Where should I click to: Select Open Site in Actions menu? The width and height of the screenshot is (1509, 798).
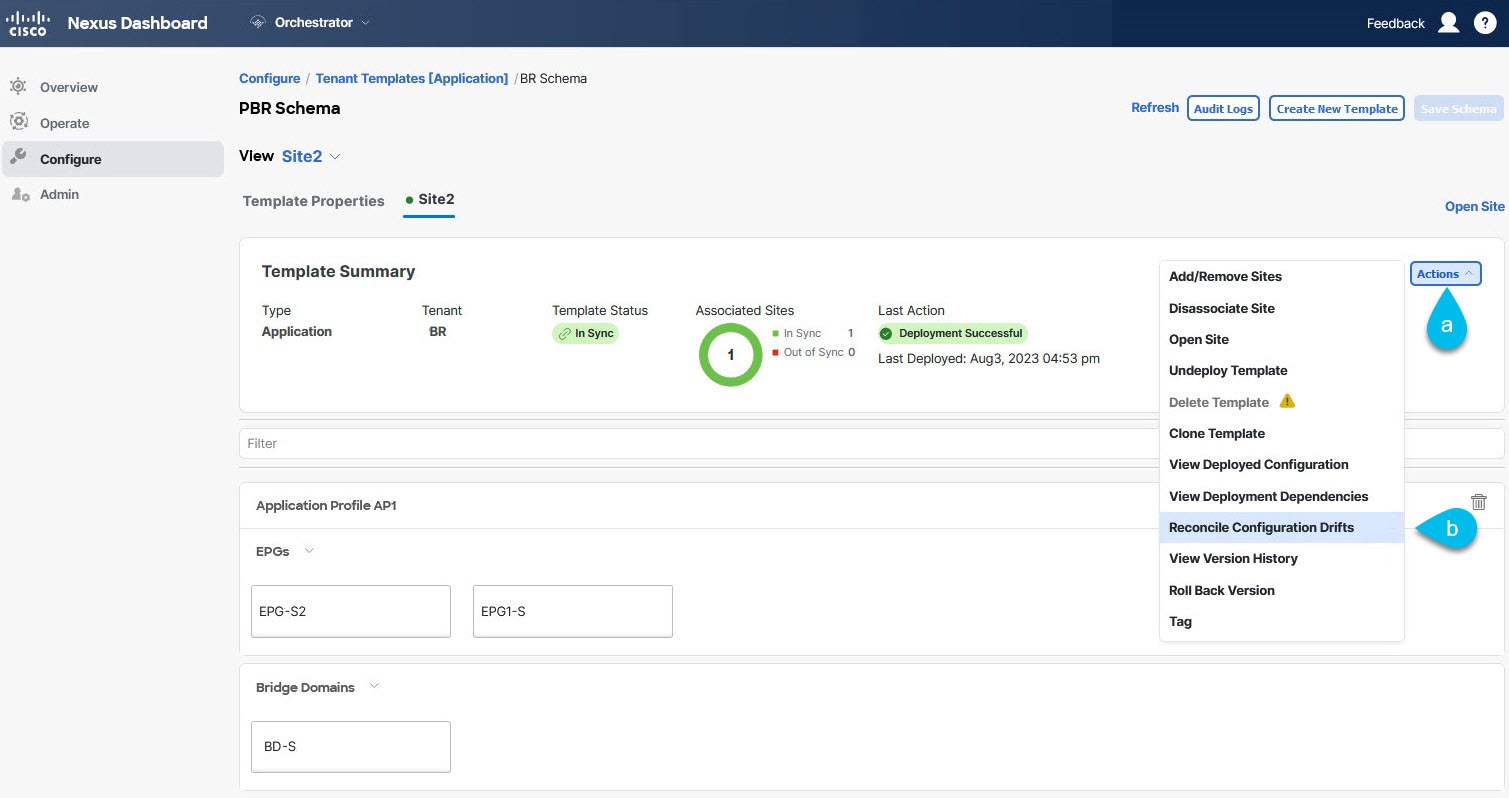(x=1281, y=339)
